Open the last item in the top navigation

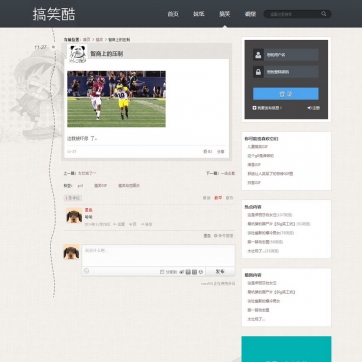coord(250,14)
